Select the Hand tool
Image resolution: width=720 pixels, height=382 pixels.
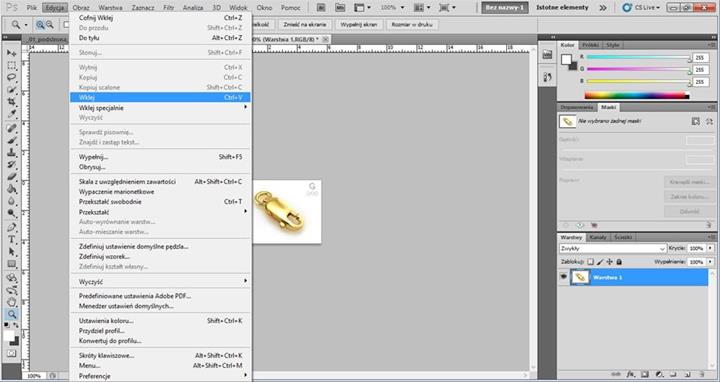(11, 302)
